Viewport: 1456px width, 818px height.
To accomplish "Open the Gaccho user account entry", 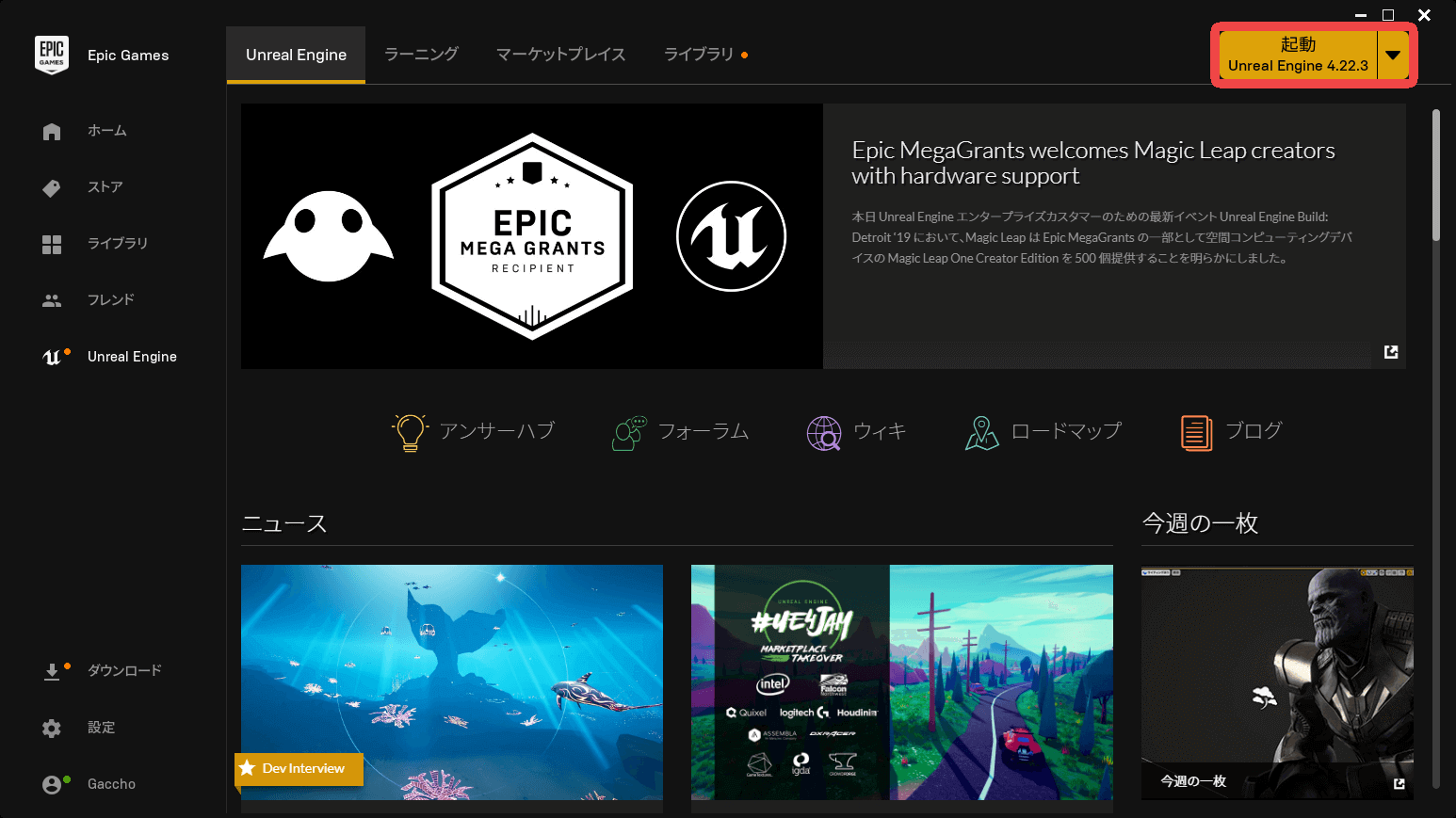I will pos(111,784).
